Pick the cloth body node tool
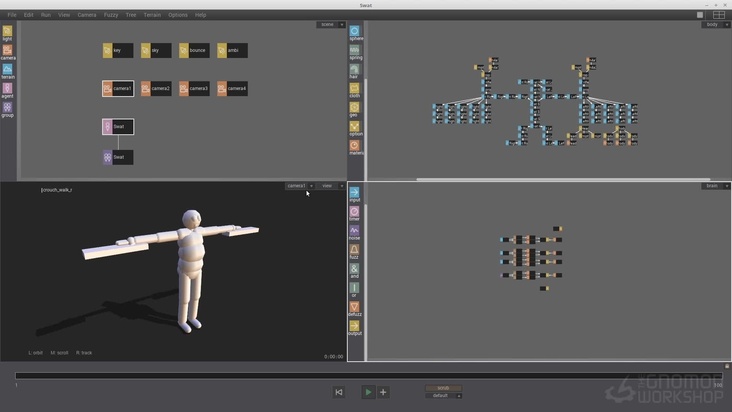This screenshot has width=732, height=412. [x=355, y=91]
